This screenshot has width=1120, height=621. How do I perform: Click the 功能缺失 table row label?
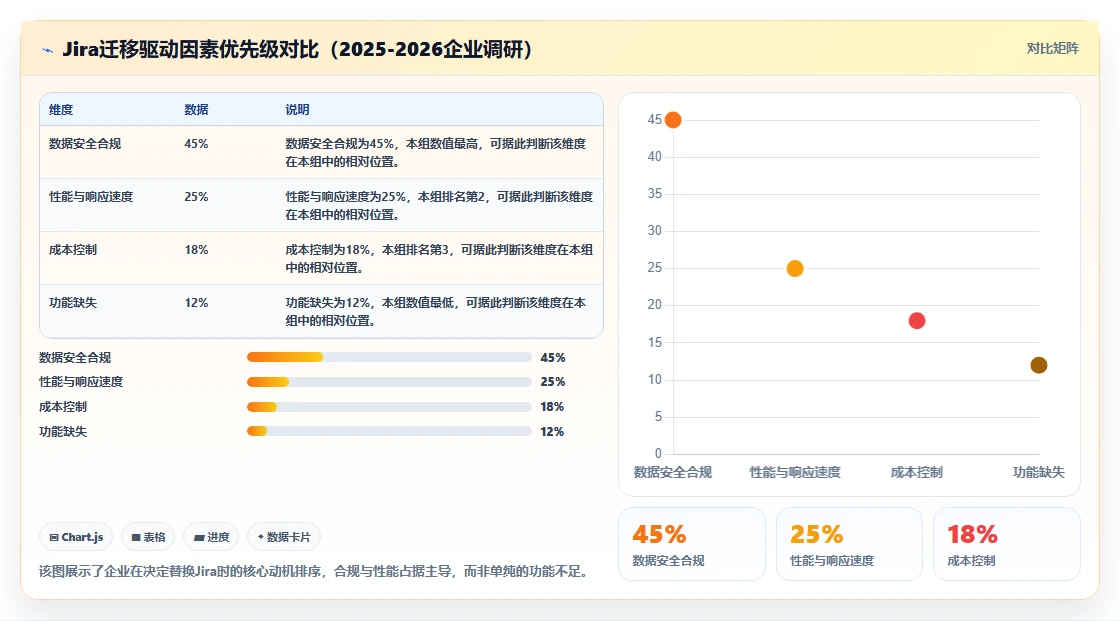[73, 302]
